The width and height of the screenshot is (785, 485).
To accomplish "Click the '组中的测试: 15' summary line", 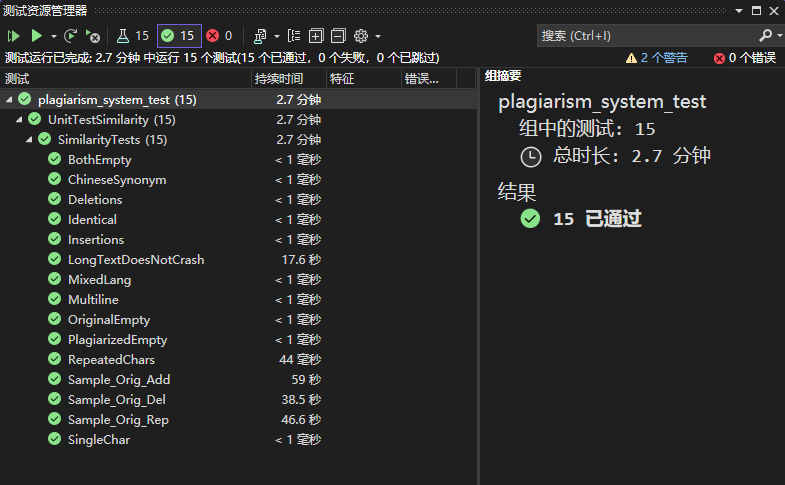I will [587, 129].
